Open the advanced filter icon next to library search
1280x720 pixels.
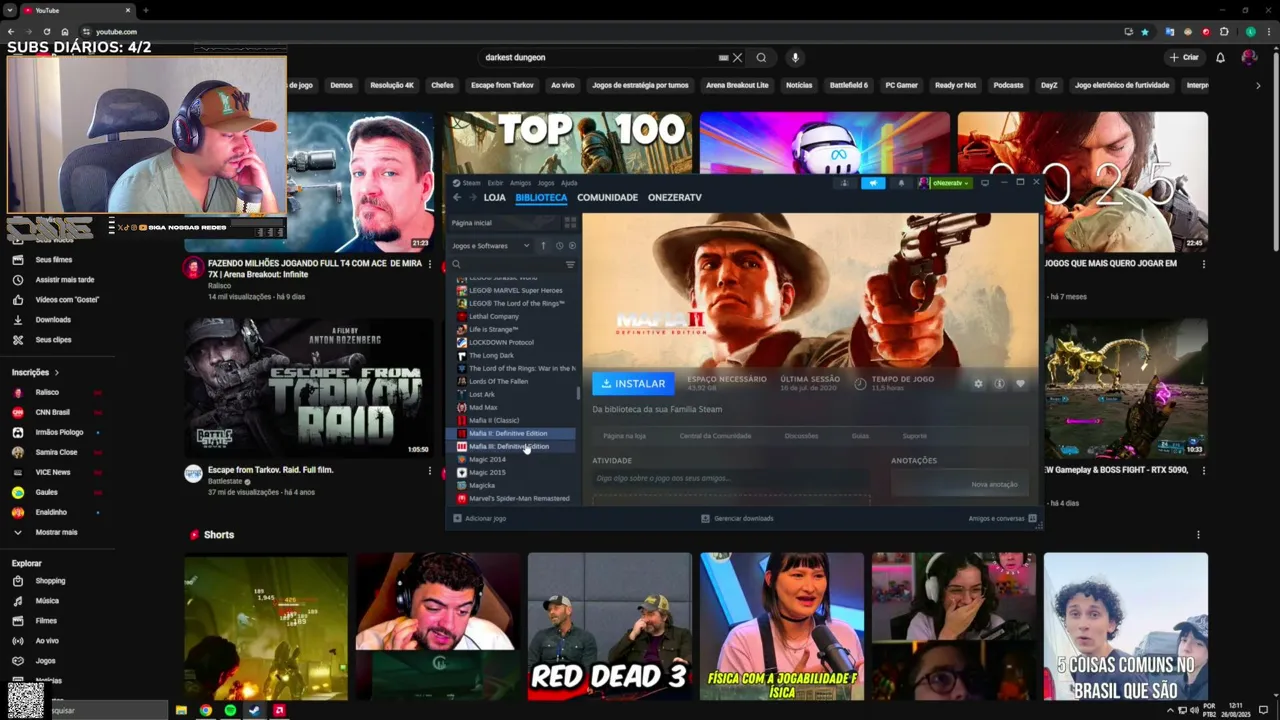570,264
